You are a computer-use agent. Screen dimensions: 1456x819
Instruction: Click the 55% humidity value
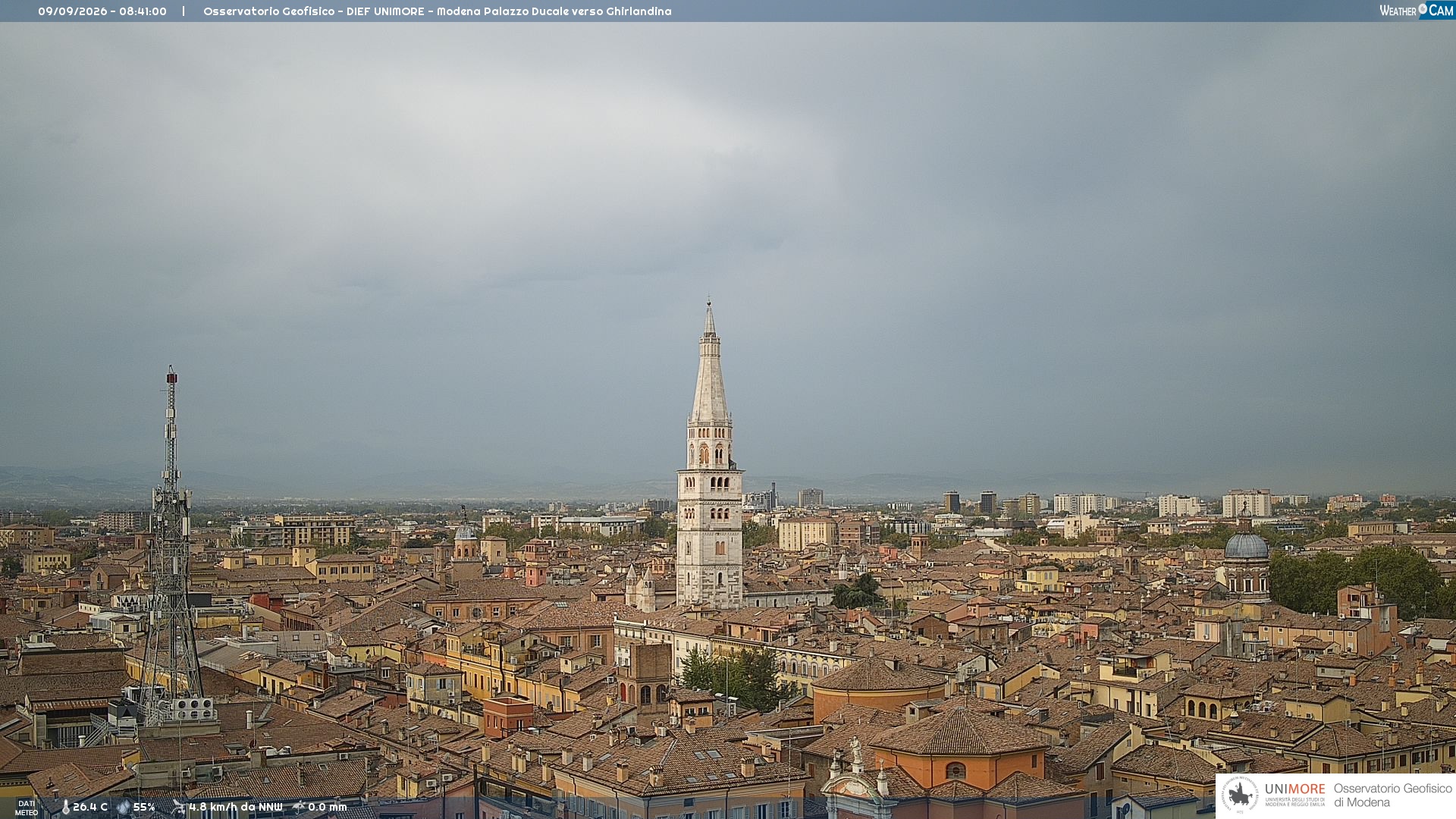(144, 807)
